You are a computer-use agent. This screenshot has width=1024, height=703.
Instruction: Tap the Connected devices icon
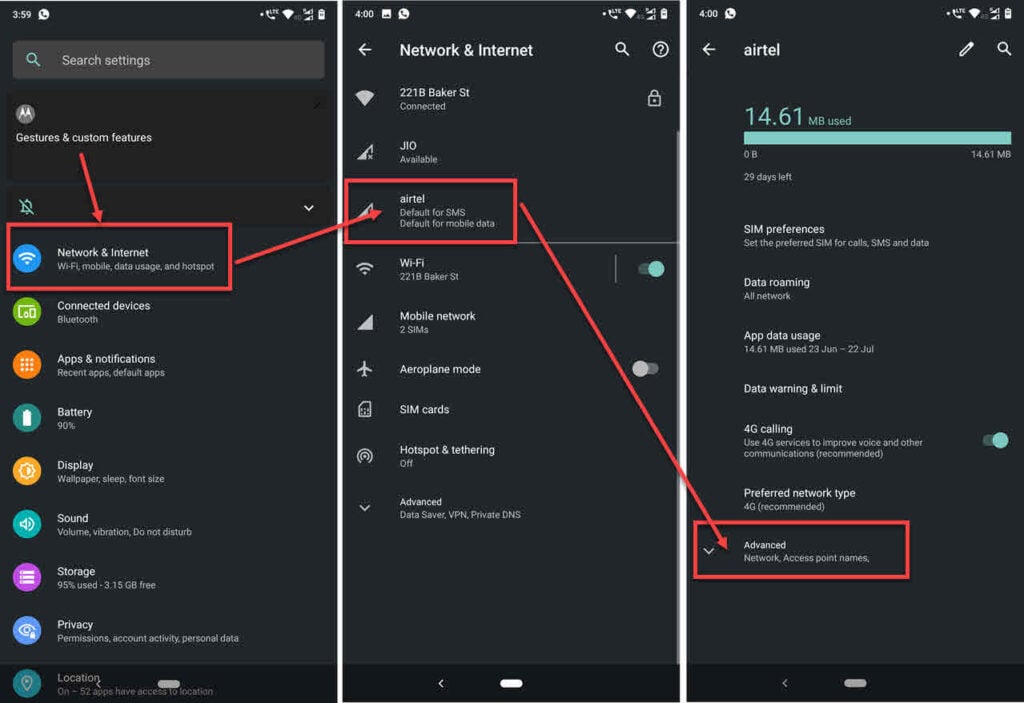tap(27, 312)
